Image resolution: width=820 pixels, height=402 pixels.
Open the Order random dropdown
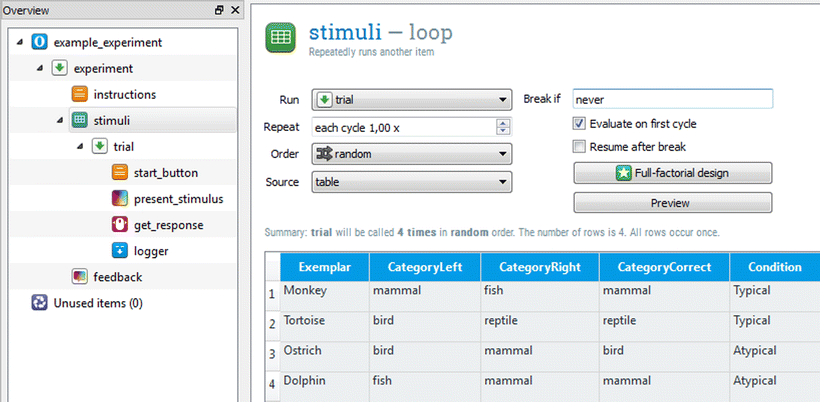point(412,154)
